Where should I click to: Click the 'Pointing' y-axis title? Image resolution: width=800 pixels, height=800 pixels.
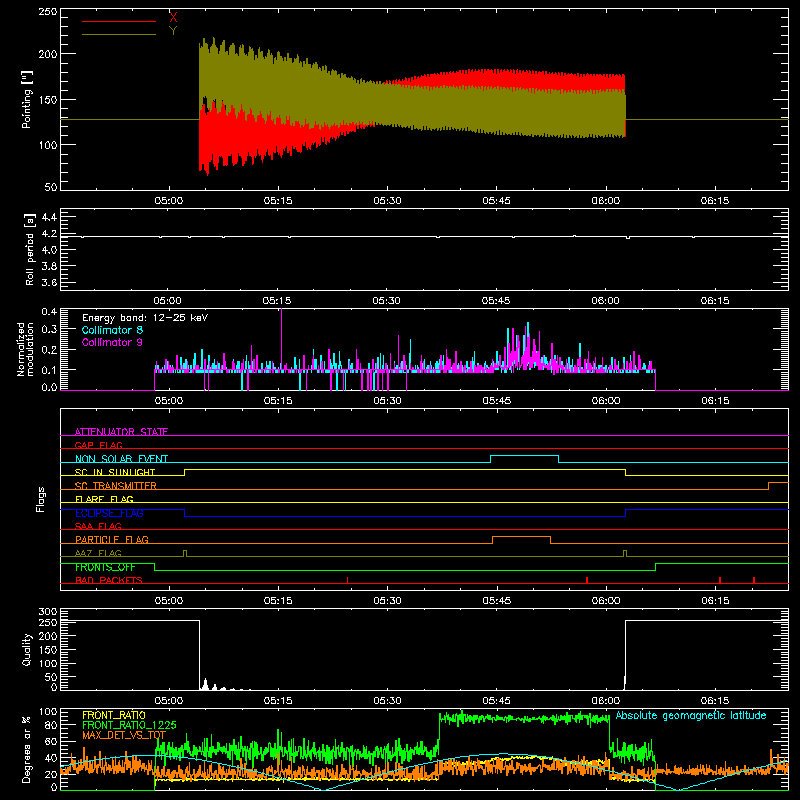27,99
